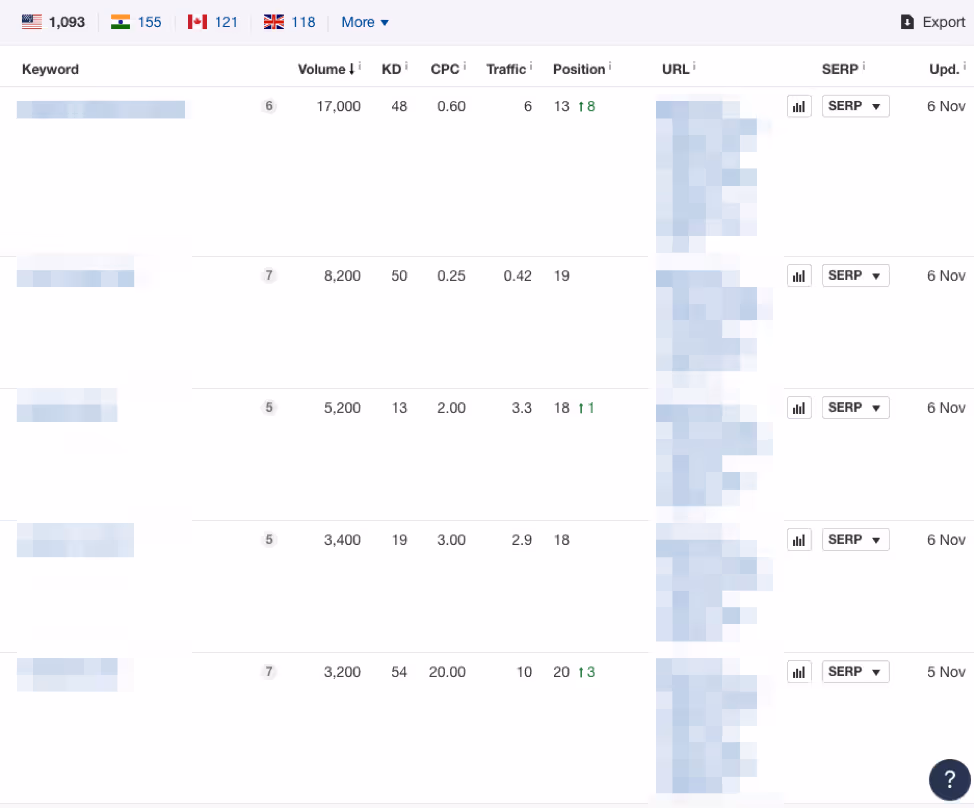Open blurred keyword link in 17,000 volume row
974x808 pixels.
click(x=101, y=109)
